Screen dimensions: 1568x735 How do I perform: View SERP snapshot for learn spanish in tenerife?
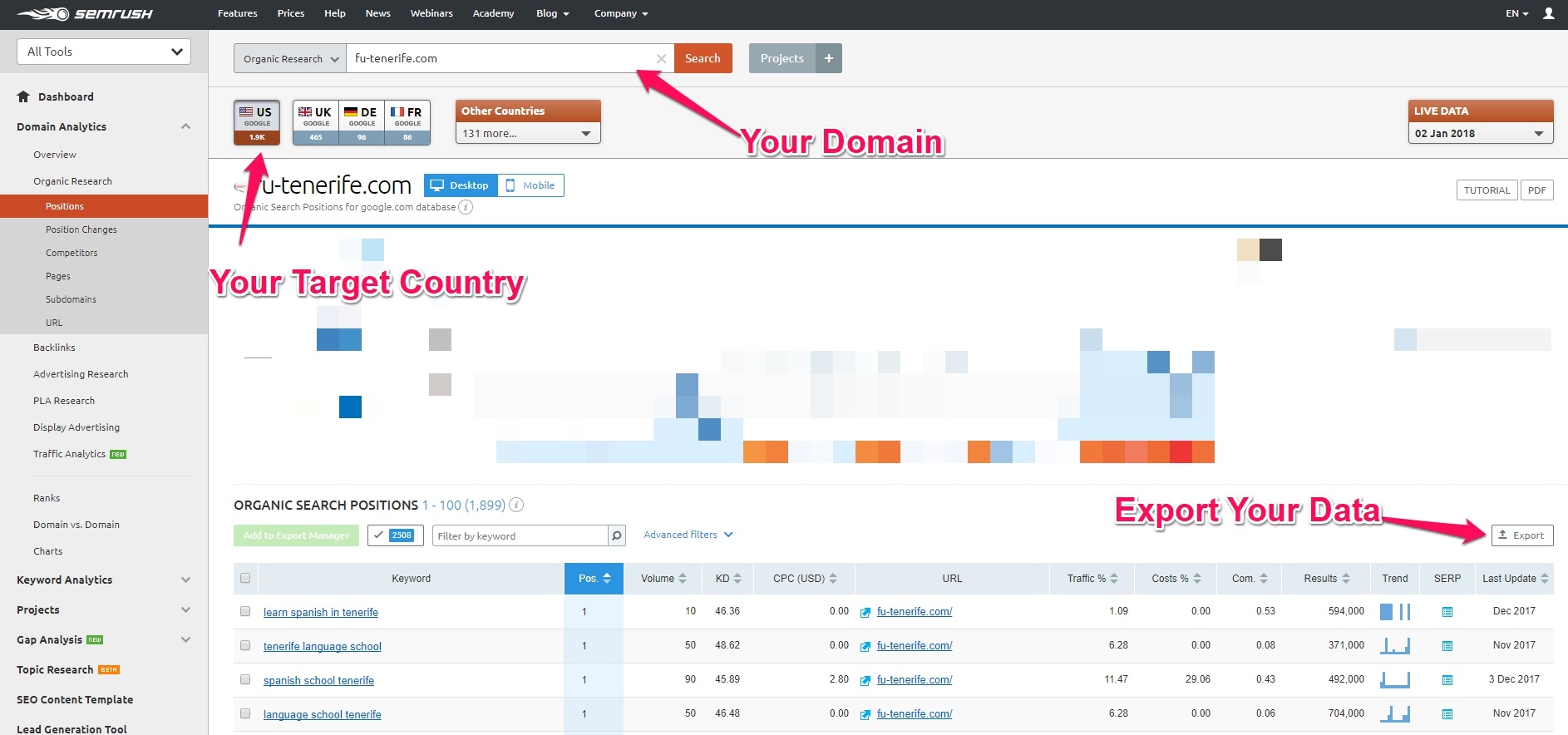[x=1447, y=612]
